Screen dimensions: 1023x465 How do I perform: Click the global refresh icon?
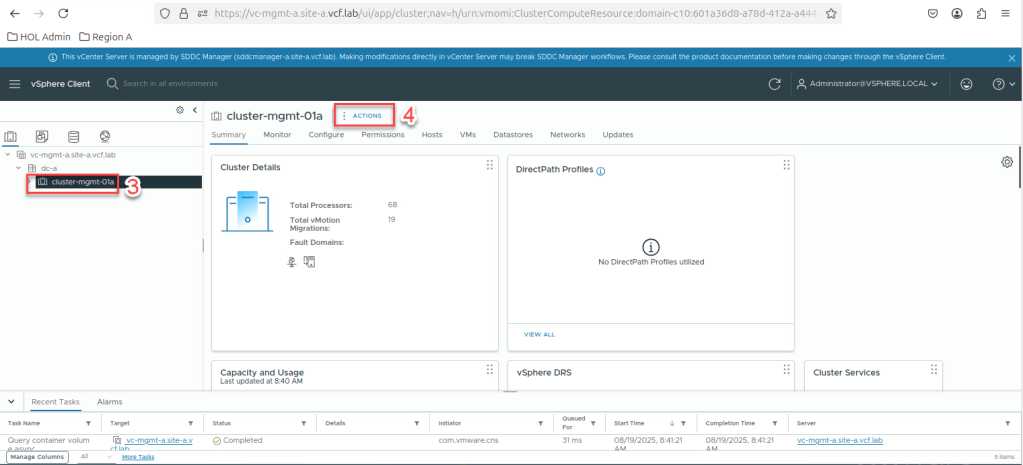(x=774, y=84)
